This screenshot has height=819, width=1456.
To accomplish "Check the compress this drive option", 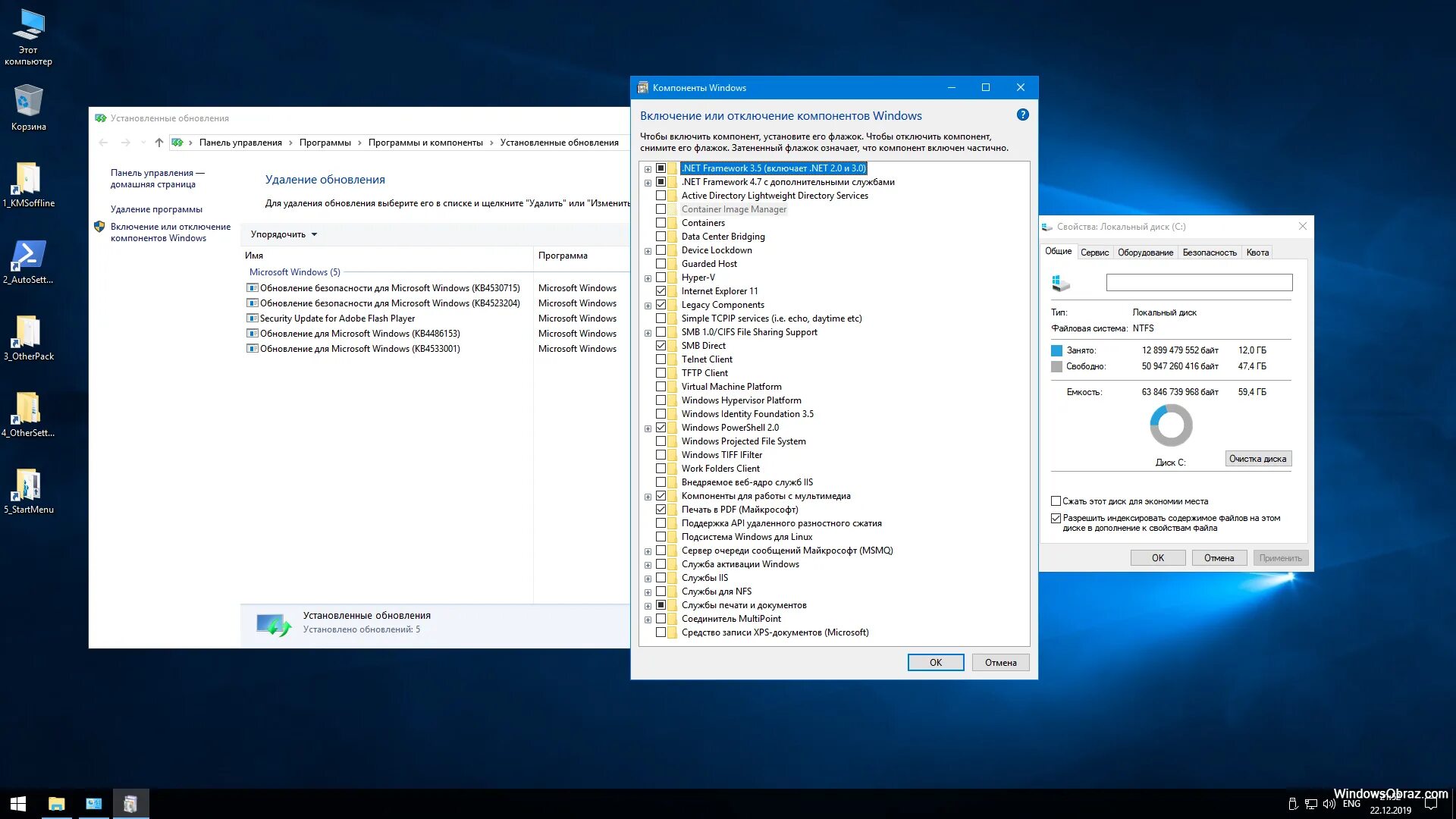I will 1056,501.
